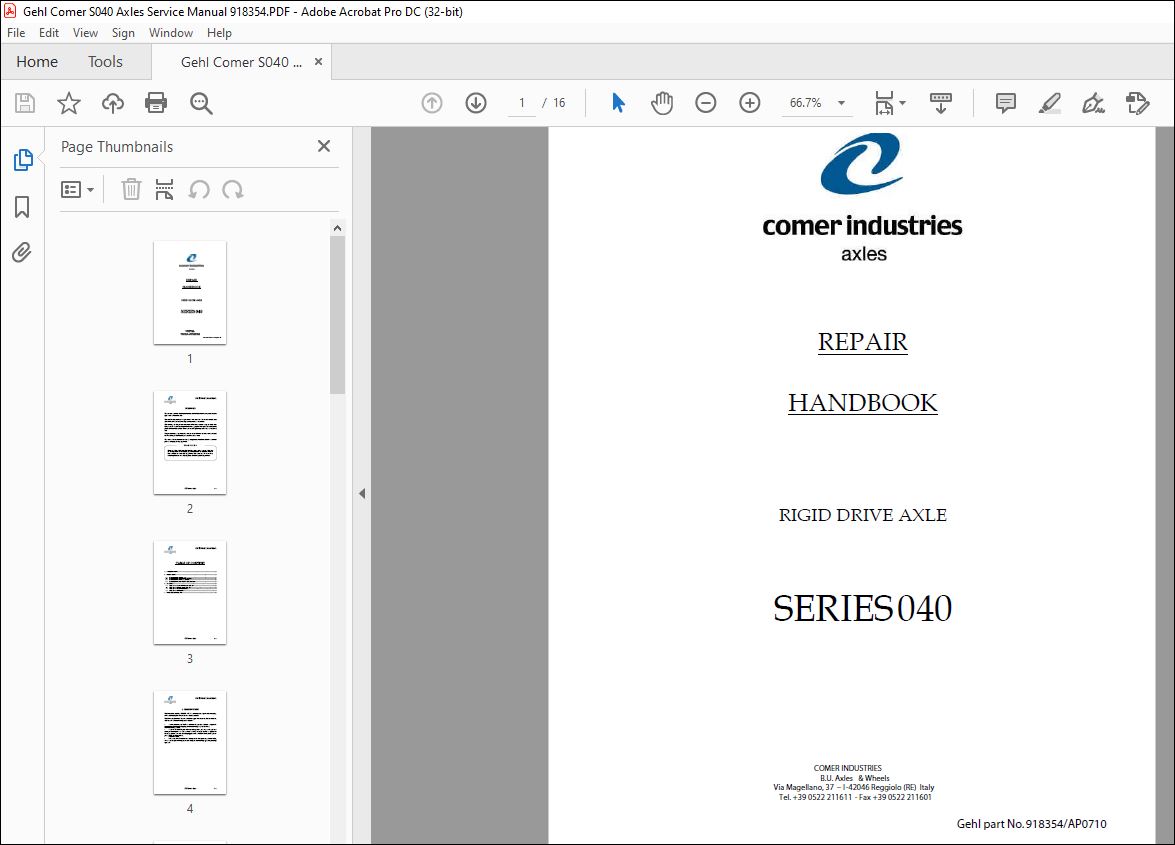This screenshot has width=1175, height=845.
Task: Print the document with printer icon
Action: click(x=156, y=103)
